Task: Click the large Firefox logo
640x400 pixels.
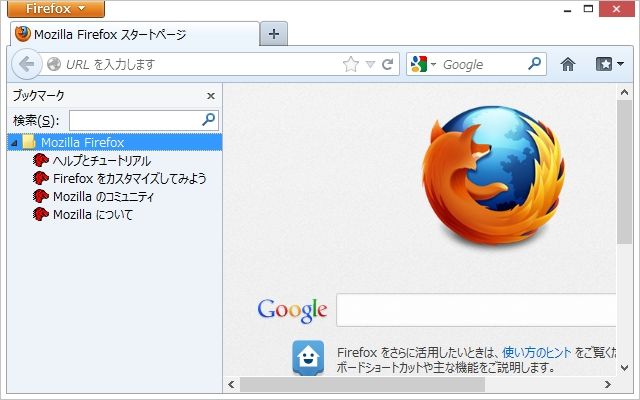Action: (494, 175)
